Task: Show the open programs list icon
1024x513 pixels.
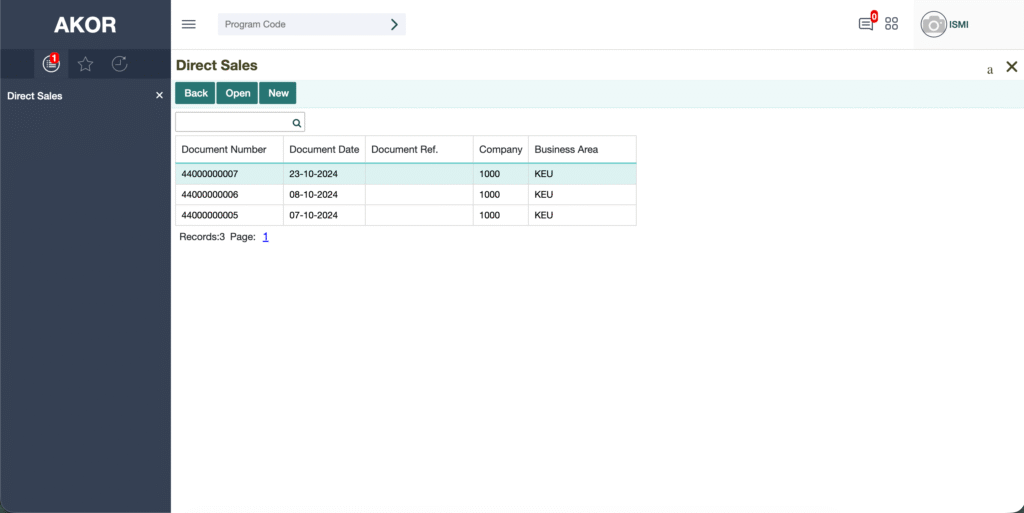Action: tap(51, 64)
